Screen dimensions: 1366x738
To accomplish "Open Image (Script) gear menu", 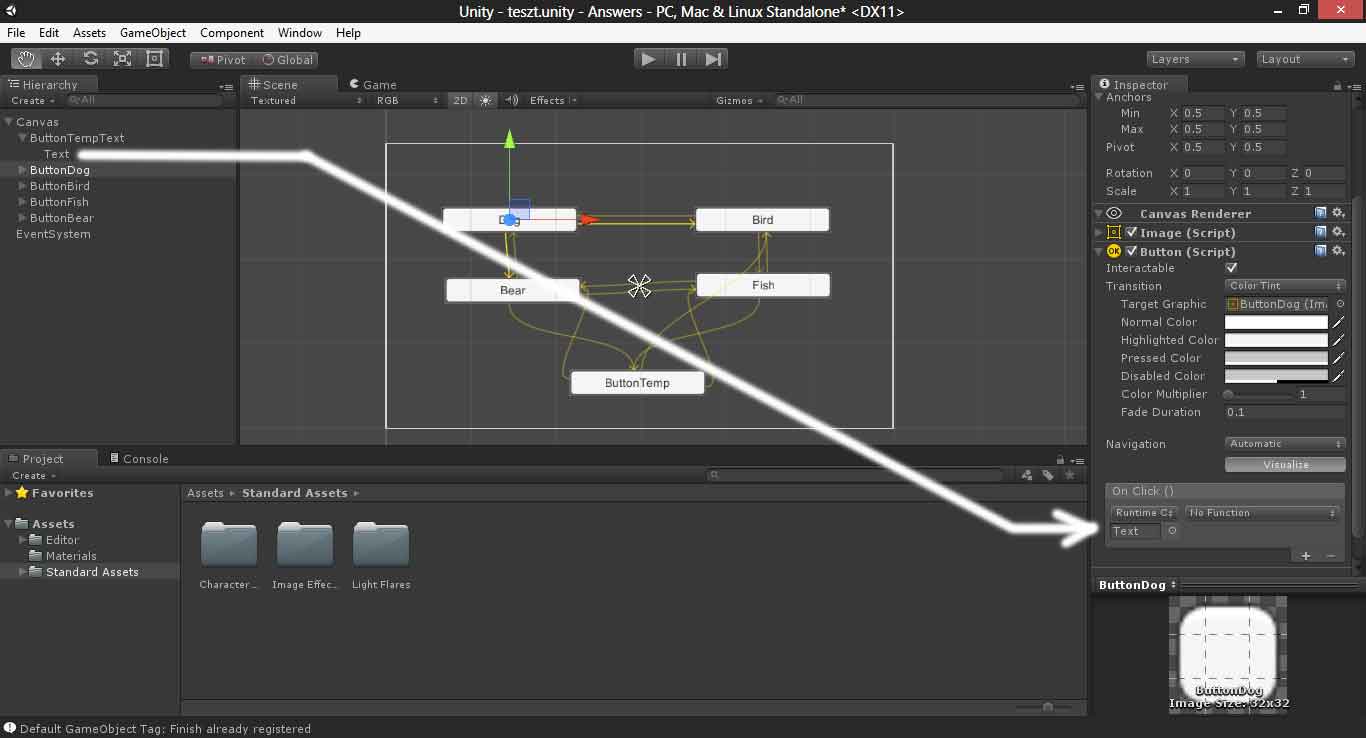I will click(x=1338, y=232).
